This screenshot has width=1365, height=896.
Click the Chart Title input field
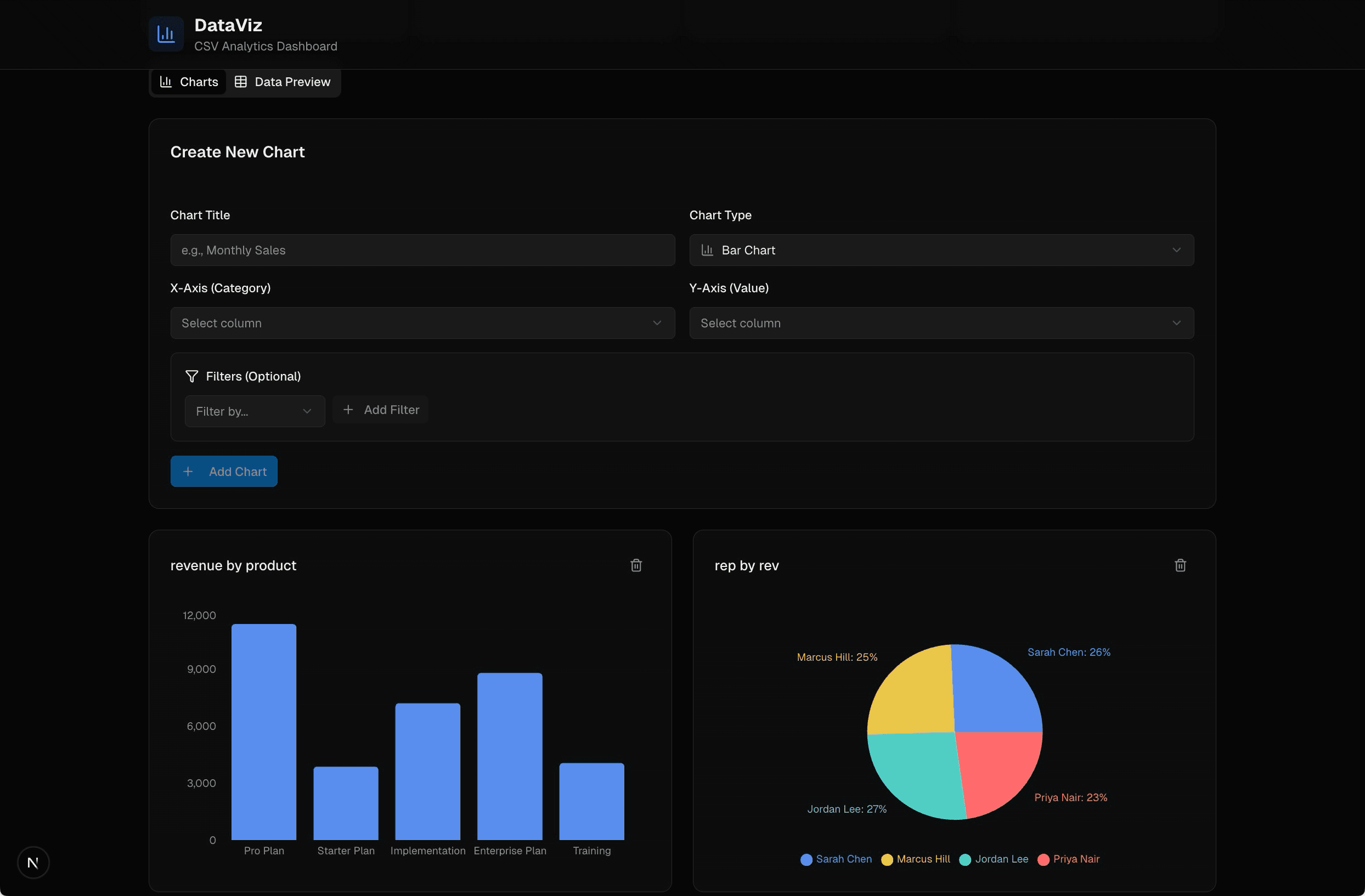(422, 250)
